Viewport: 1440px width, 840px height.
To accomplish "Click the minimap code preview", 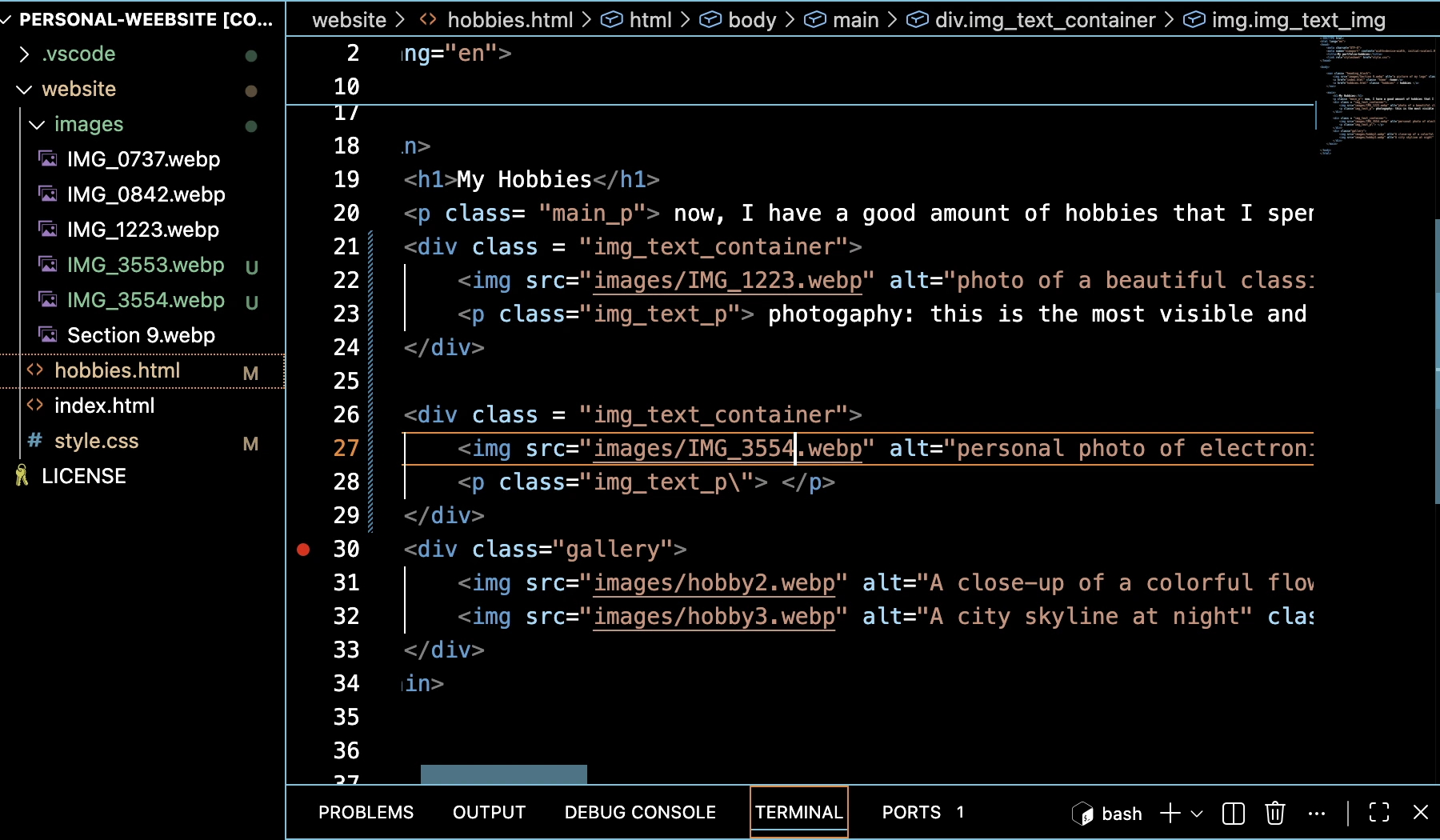I will 1376,96.
